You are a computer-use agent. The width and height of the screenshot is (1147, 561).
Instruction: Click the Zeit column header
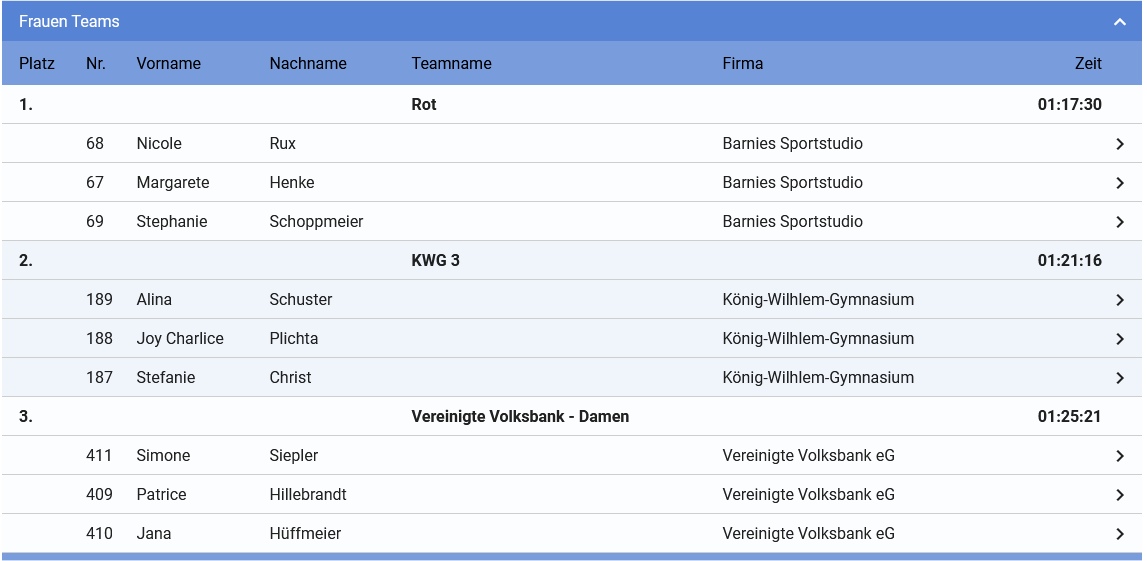pyautogui.click(x=1088, y=64)
